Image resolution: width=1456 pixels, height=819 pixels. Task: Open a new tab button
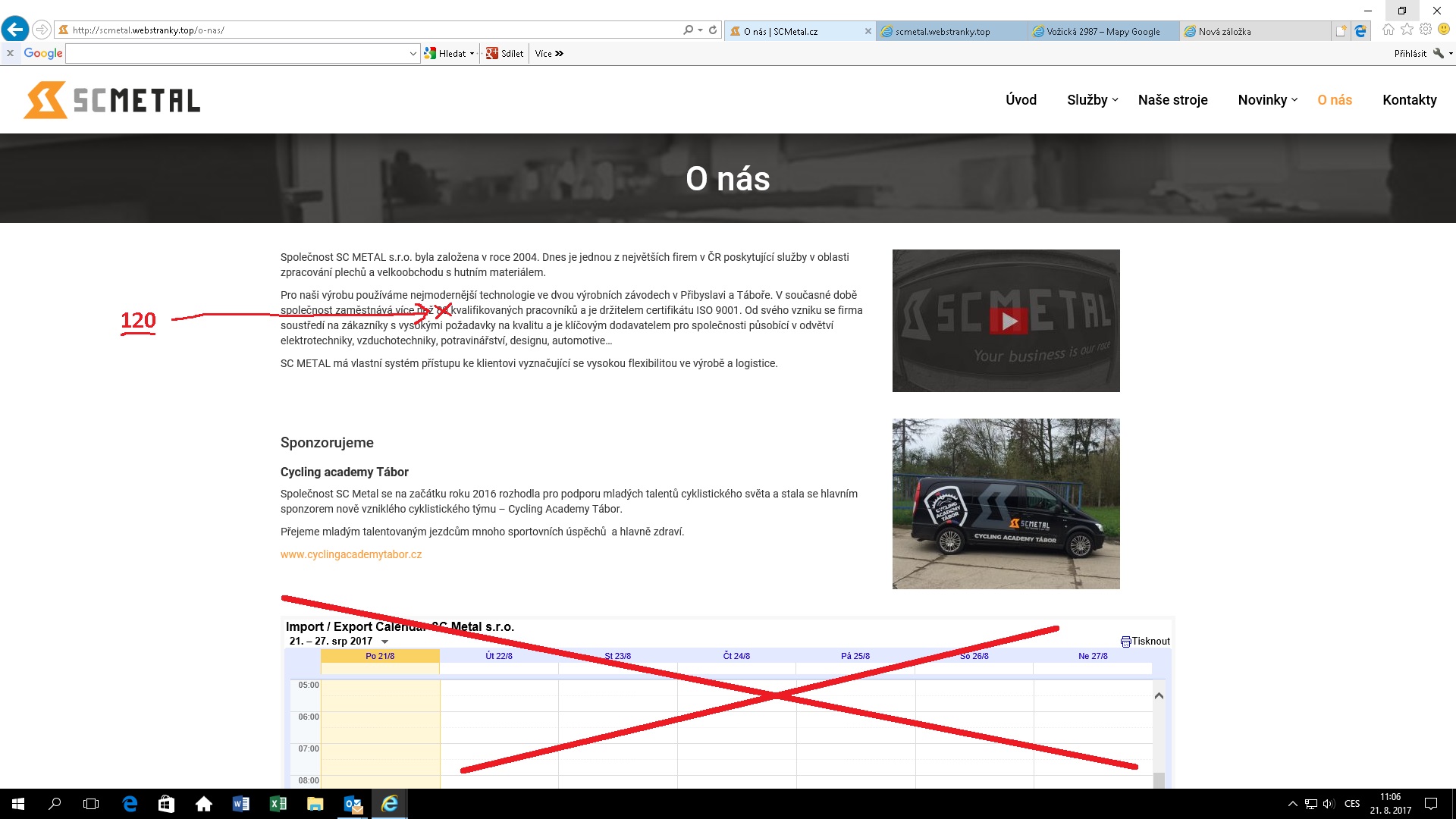1341,31
